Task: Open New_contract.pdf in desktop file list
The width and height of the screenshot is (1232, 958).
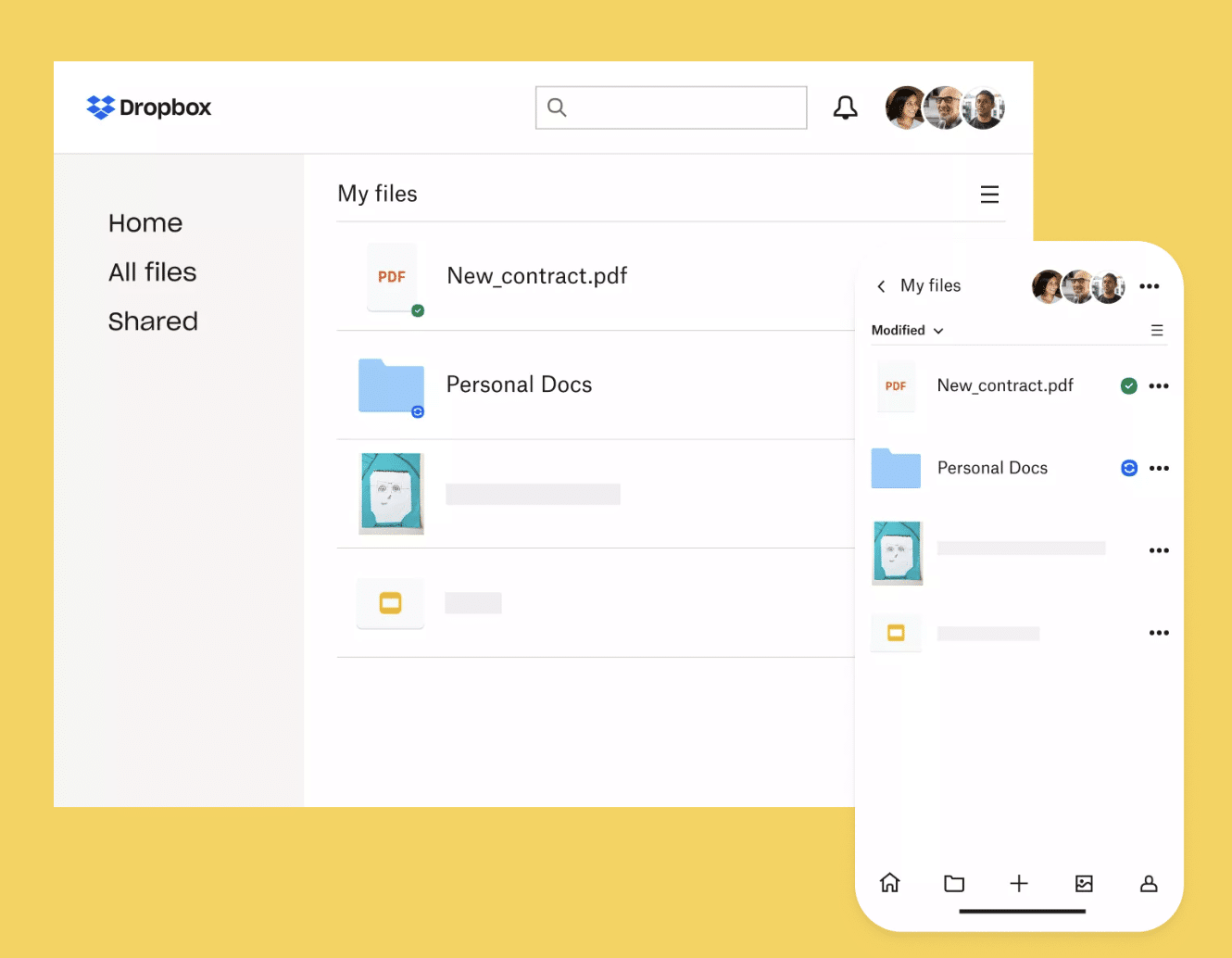Action: pos(536,276)
